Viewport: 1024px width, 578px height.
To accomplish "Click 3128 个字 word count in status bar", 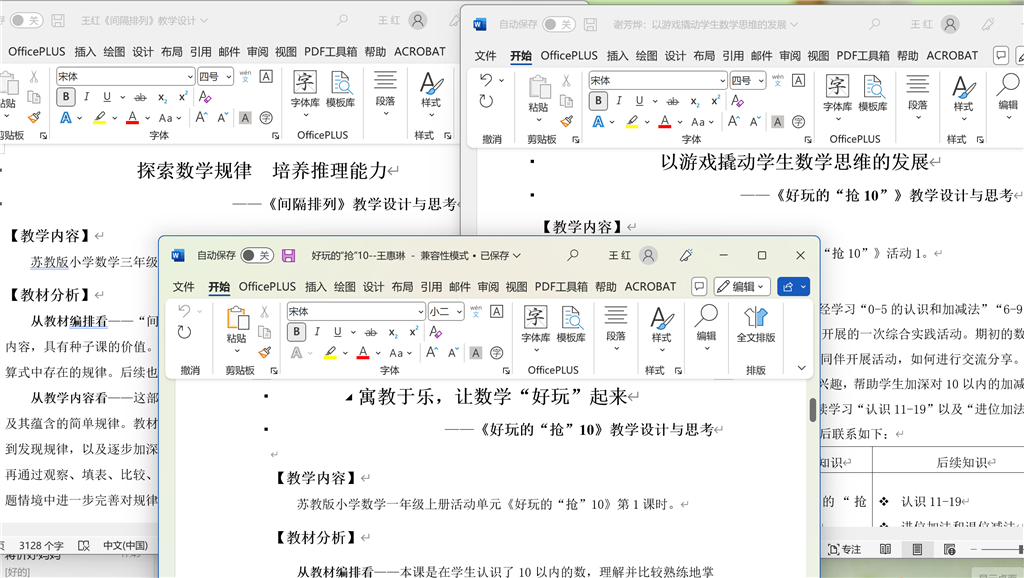I will (40, 545).
